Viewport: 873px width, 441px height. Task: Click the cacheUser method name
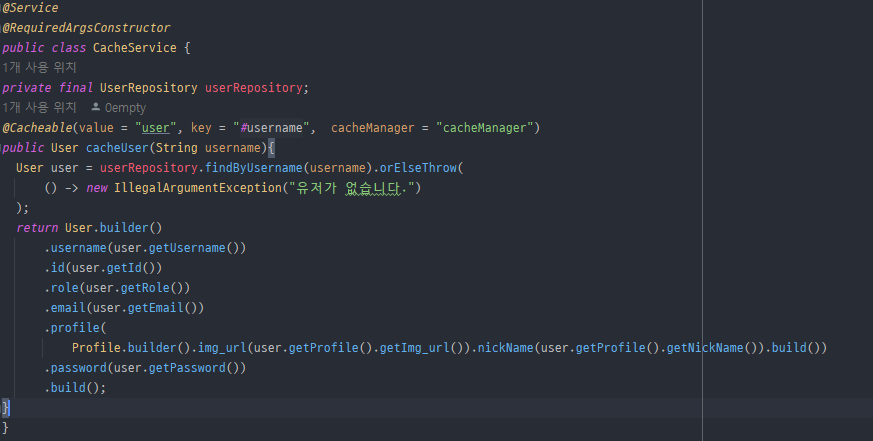coord(117,148)
